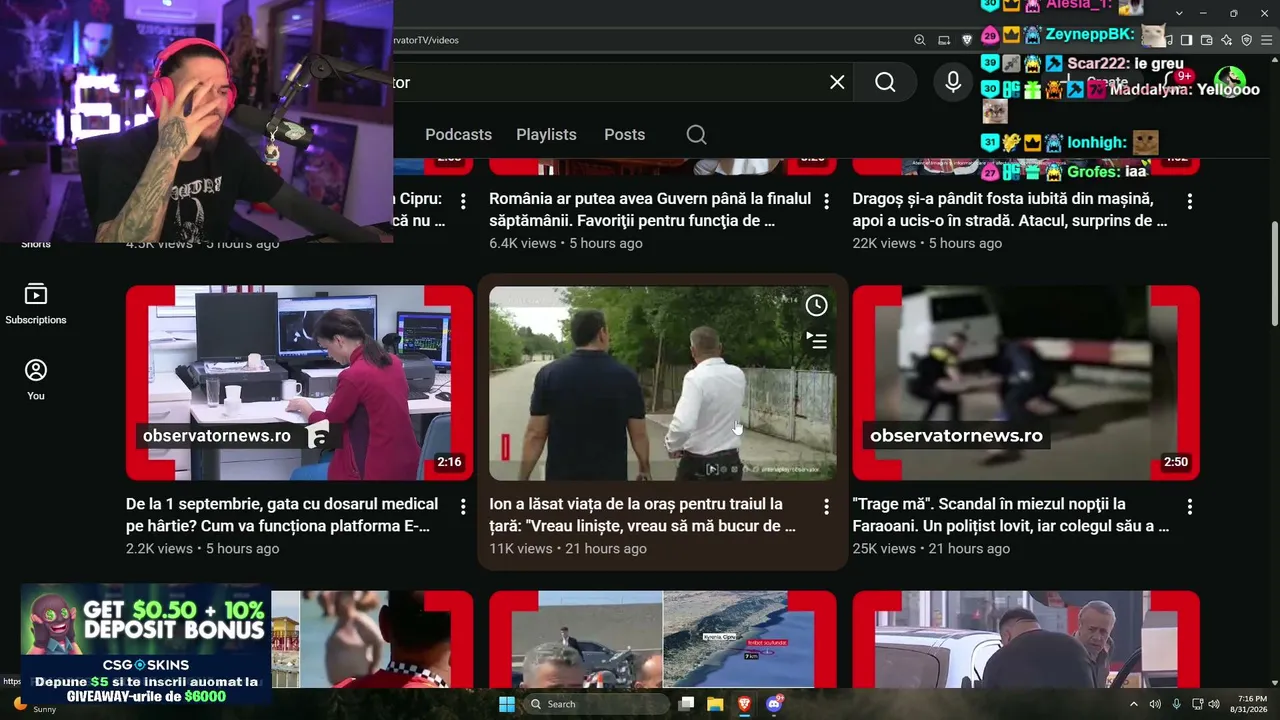This screenshot has height=720, width=1280.
Task: Click the zoom magnifier in the address bar
Action: tap(920, 40)
